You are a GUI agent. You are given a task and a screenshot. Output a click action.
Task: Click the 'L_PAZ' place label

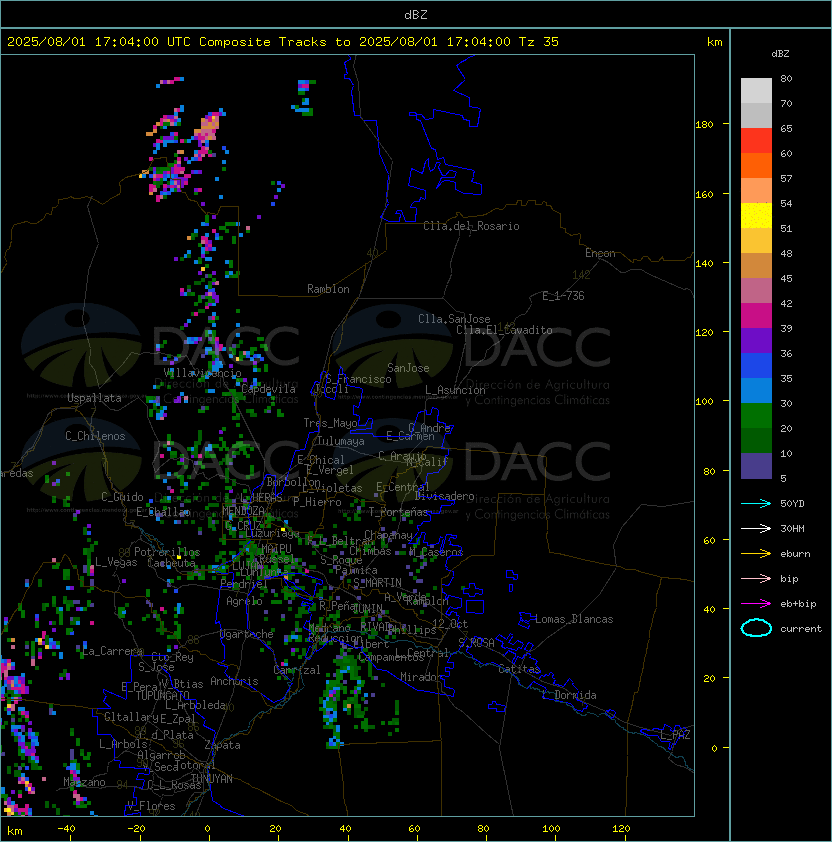coord(675,735)
